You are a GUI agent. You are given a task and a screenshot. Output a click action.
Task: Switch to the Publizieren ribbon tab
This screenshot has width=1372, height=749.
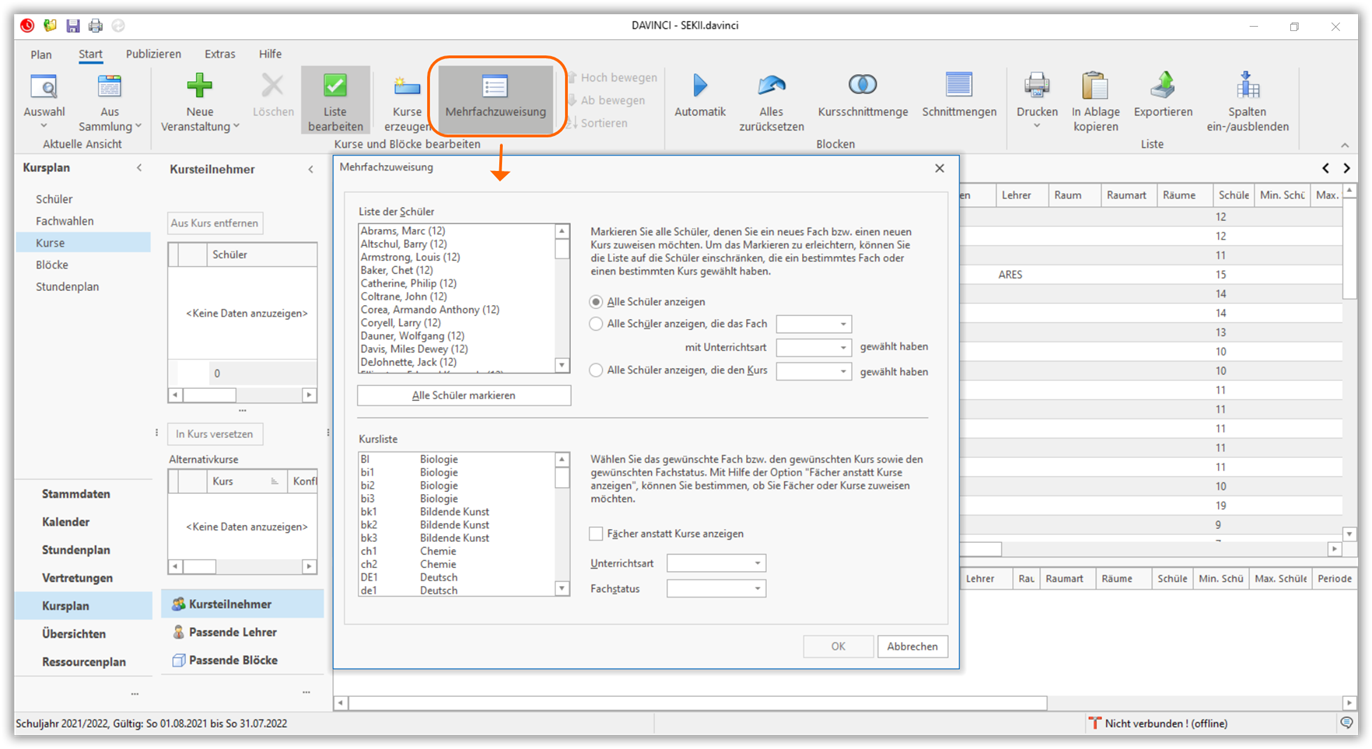(153, 54)
